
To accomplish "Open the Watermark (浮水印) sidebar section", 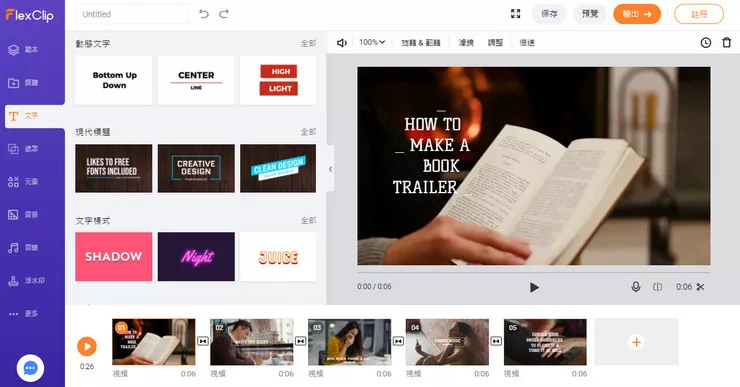I will (26, 280).
